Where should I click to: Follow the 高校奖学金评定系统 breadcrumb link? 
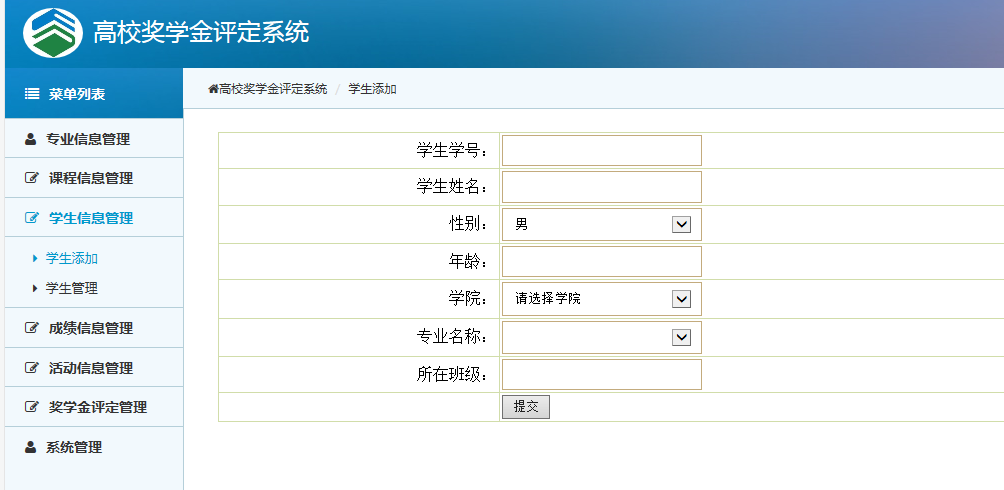click(273, 89)
